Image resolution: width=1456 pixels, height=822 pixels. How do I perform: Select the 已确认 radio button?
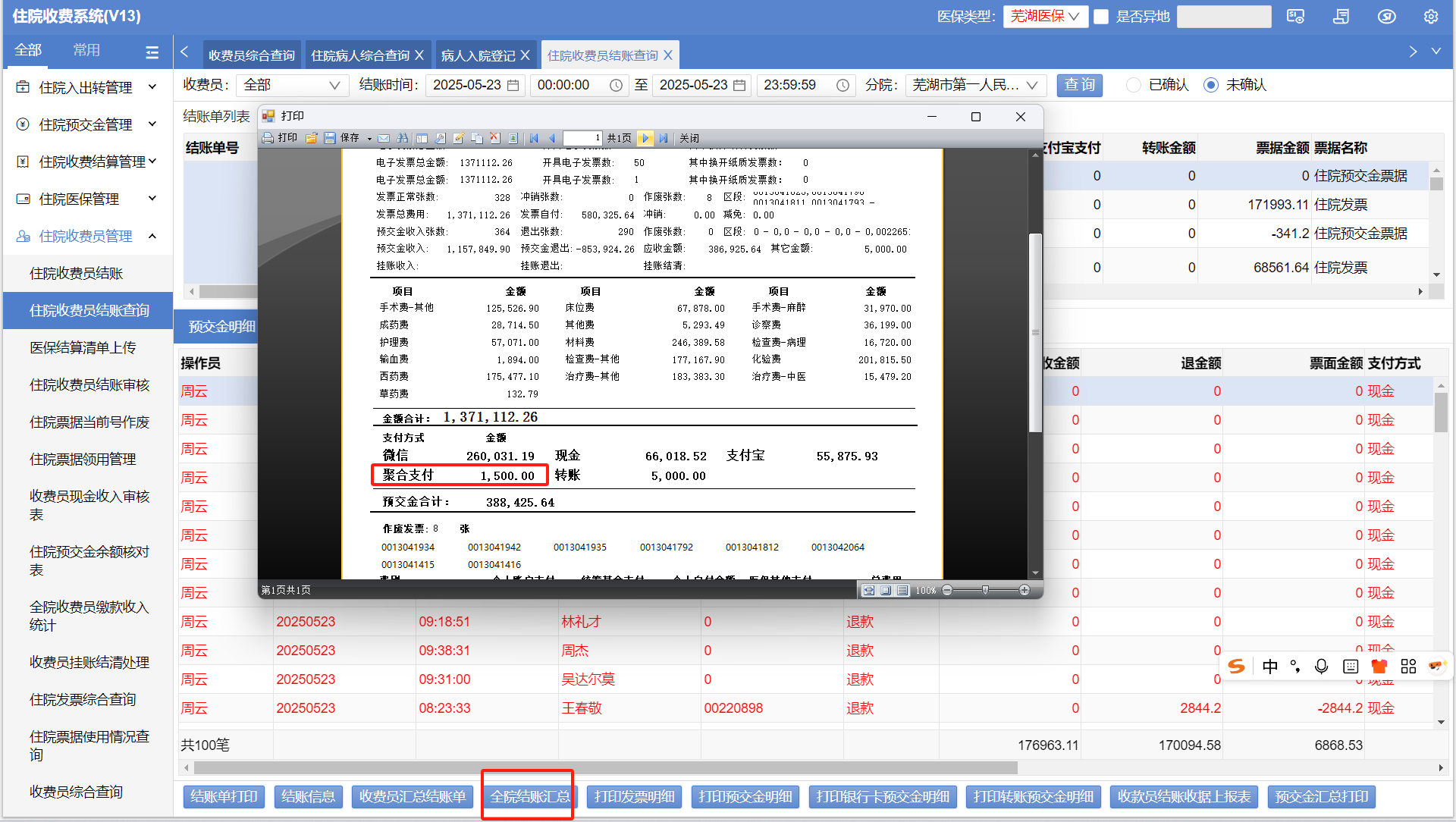click(x=1134, y=85)
